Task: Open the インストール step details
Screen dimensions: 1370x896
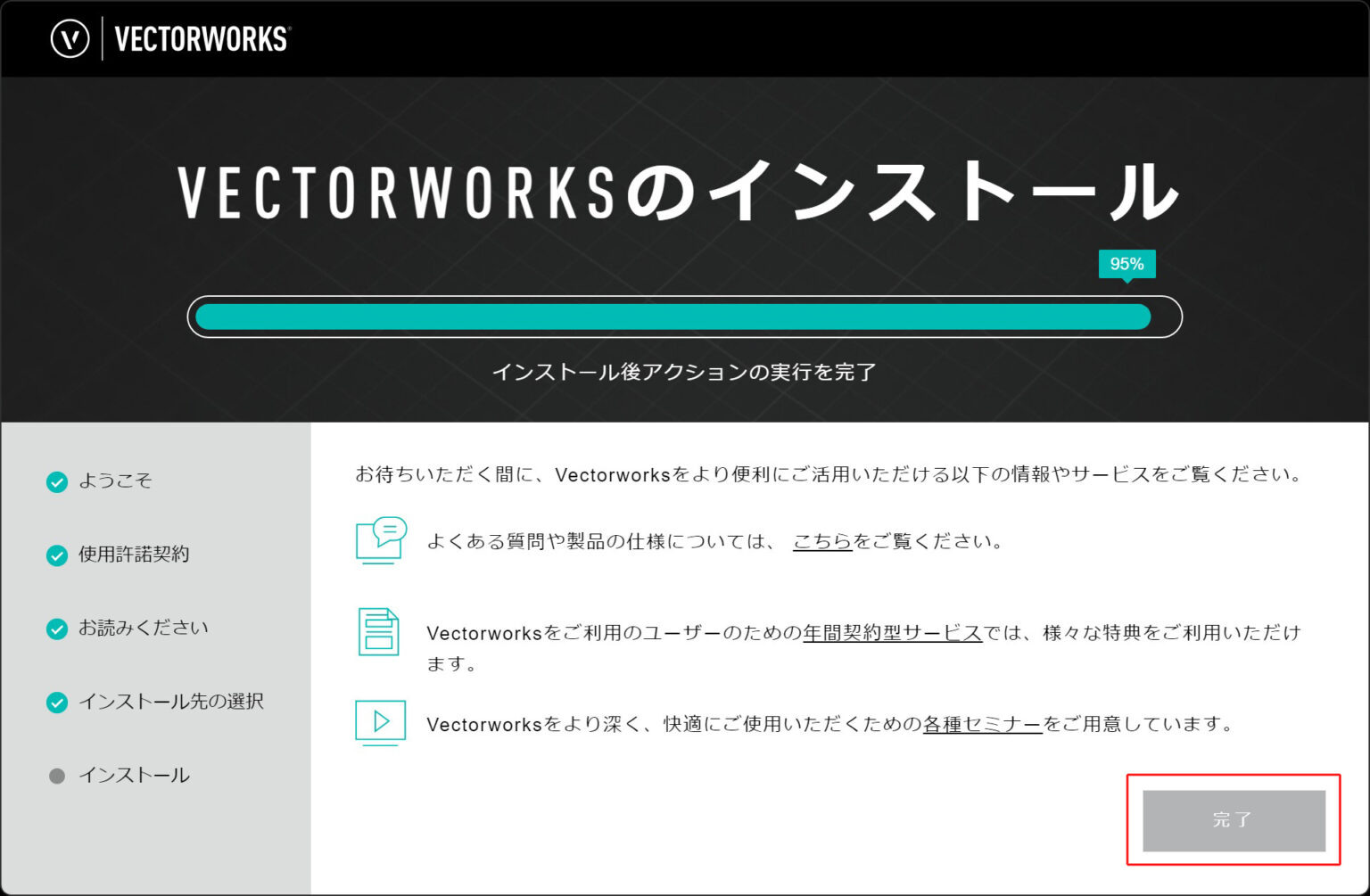Action: point(134,775)
